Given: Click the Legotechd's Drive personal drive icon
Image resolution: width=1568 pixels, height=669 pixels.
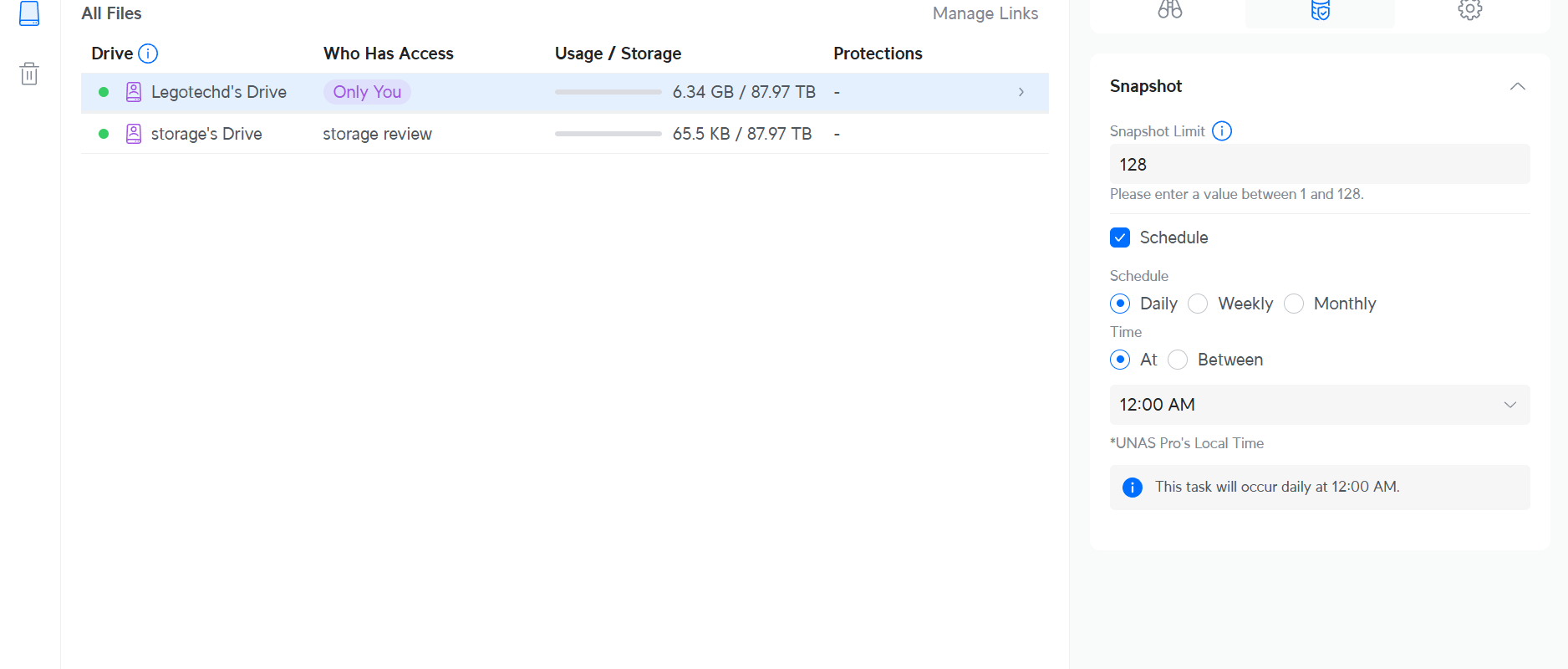Looking at the screenshot, I should (134, 92).
